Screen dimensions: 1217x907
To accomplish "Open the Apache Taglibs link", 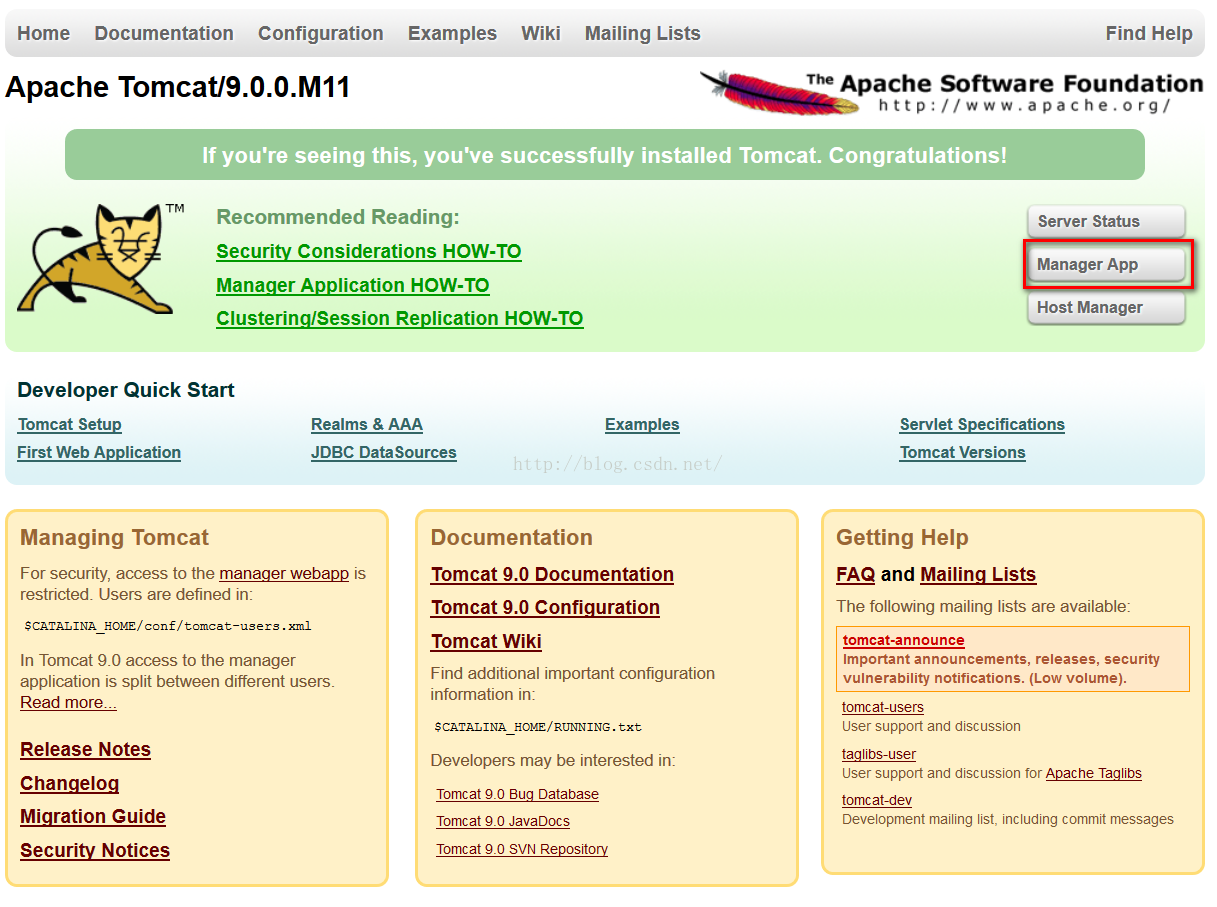I will (x=1094, y=773).
